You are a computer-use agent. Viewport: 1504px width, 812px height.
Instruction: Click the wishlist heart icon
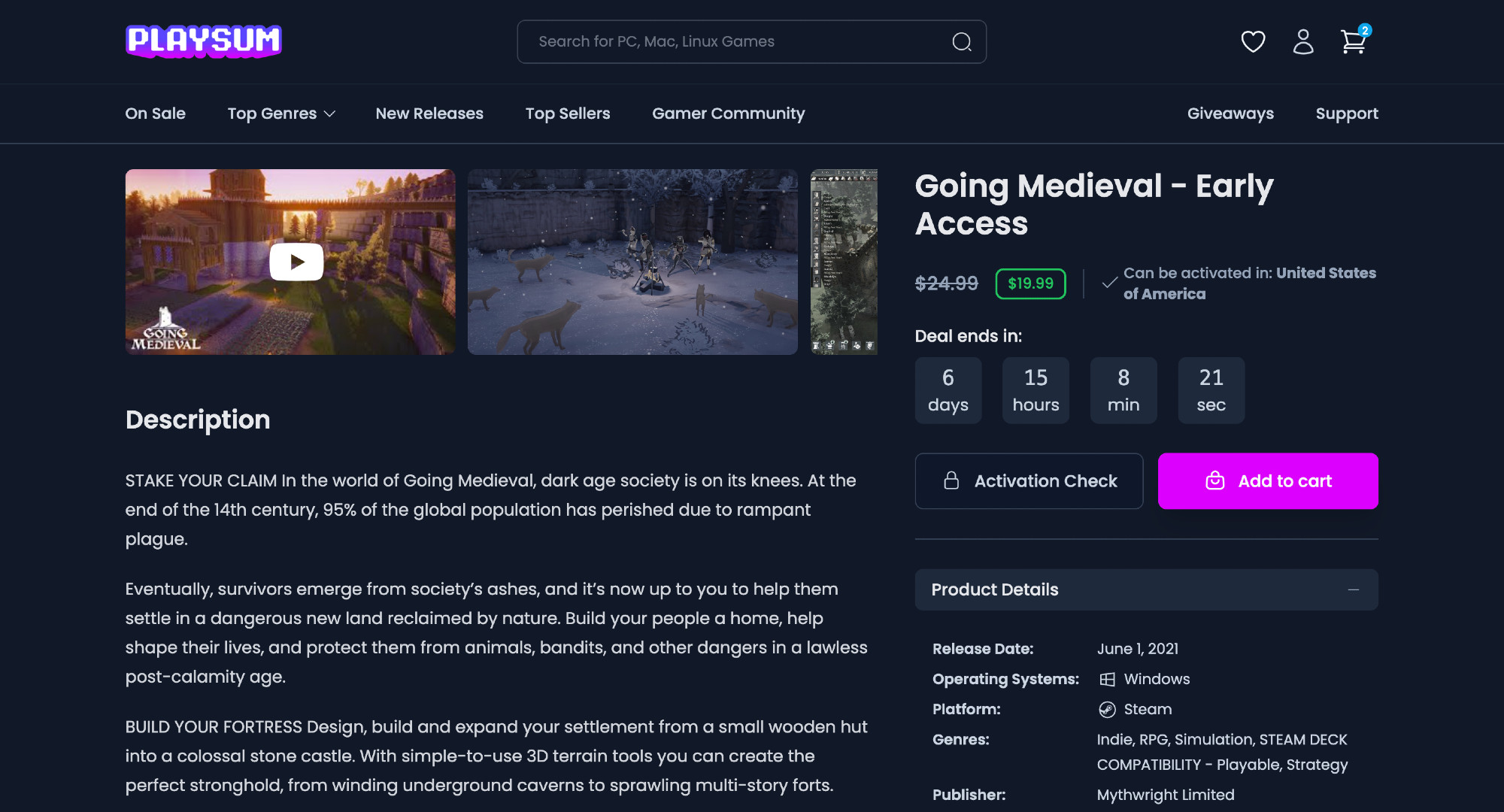pyautogui.click(x=1253, y=41)
